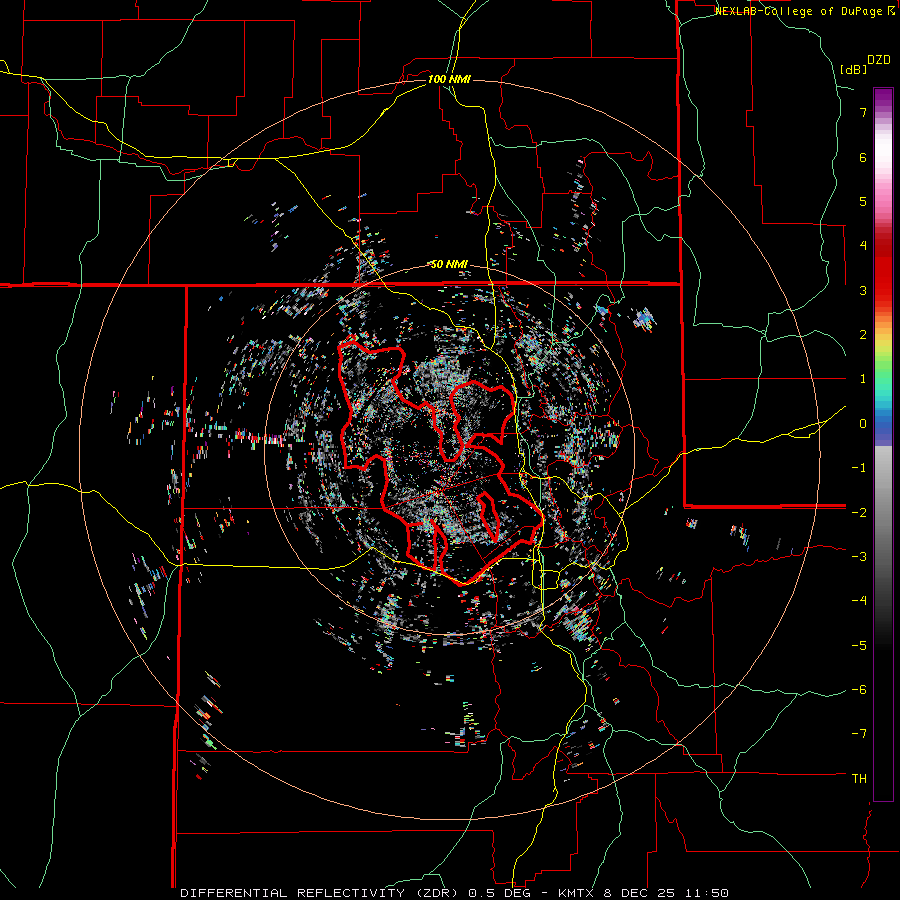Screen dimensions: 900x900
Task: Click the -7 dB value on the color scale
Action: (x=859, y=734)
